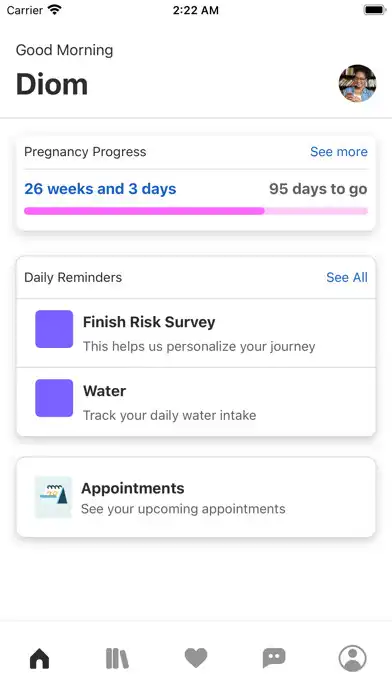Click the pink pregnancy progress bar
The height and width of the screenshot is (696, 392).
coord(196,211)
